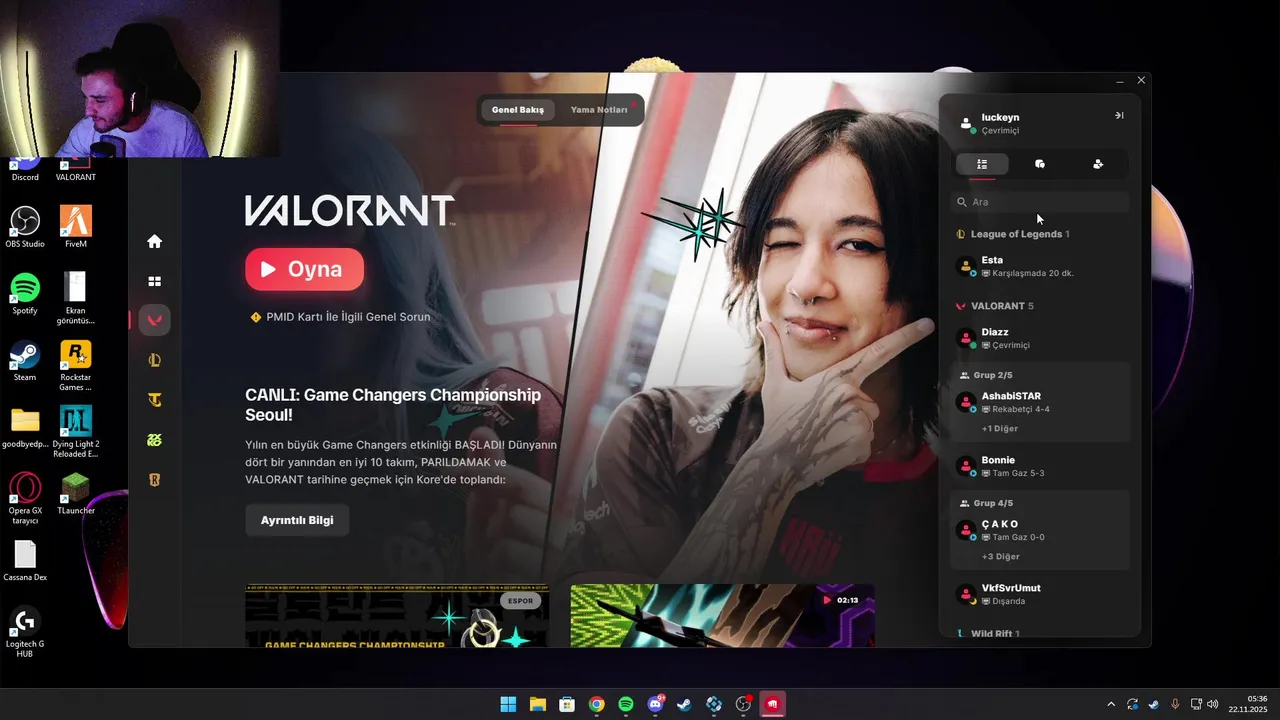The height and width of the screenshot is (720, 1280).
Task: Select the Cassana Dex file on desktop
Action: [25, 561]
